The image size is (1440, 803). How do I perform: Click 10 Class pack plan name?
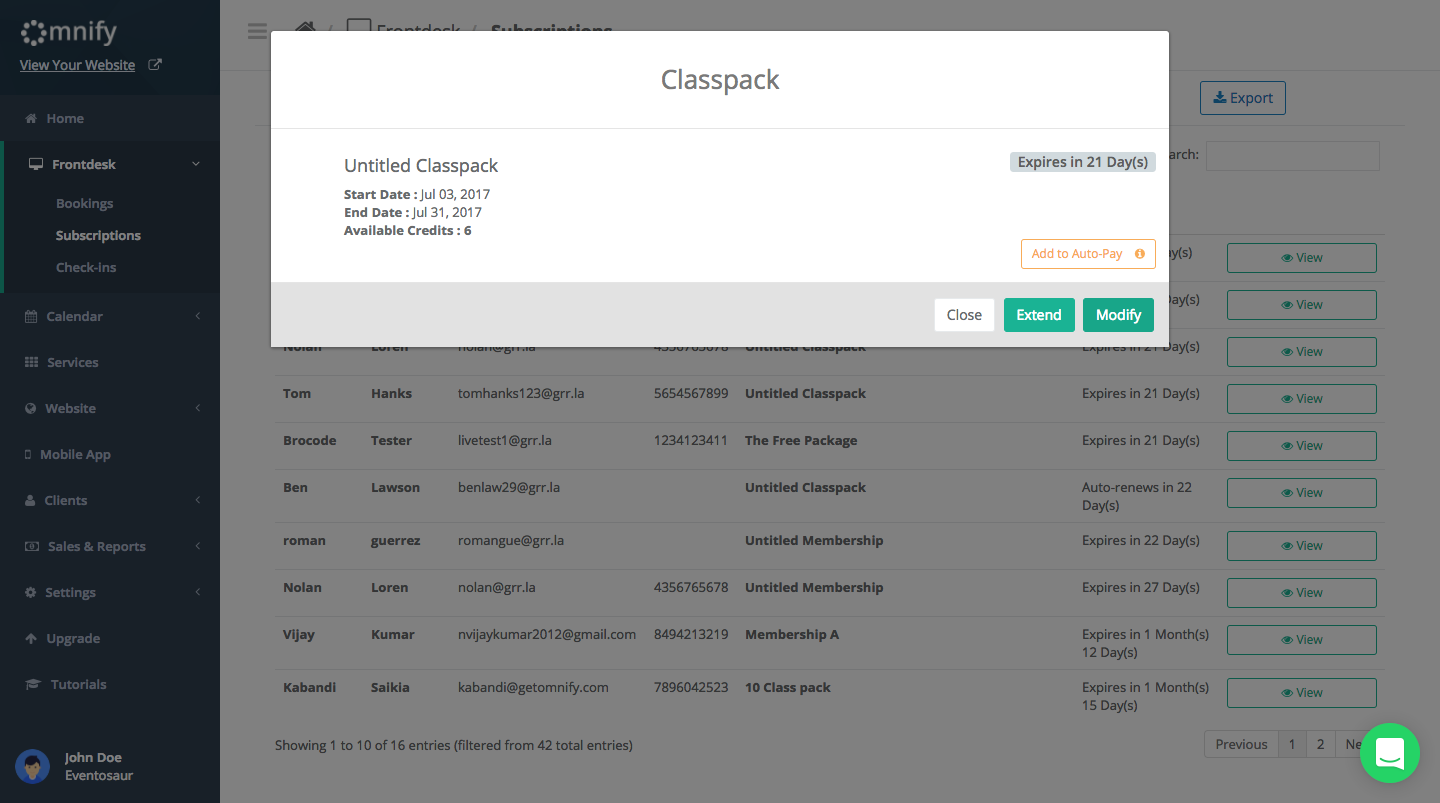[788, 687]
